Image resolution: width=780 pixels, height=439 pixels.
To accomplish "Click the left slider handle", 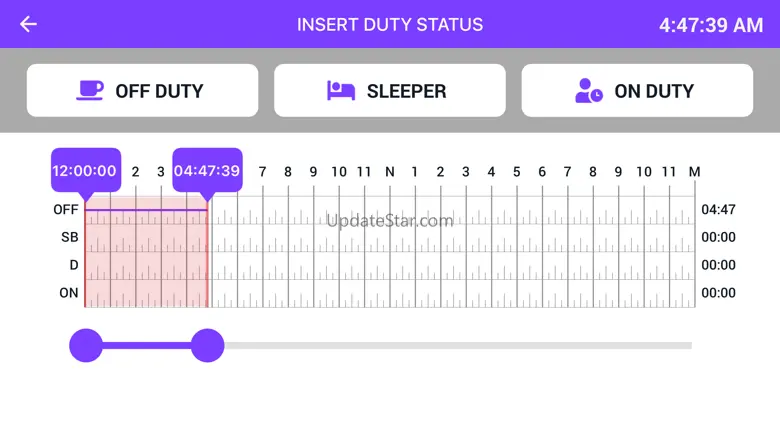I will point(86,346).
